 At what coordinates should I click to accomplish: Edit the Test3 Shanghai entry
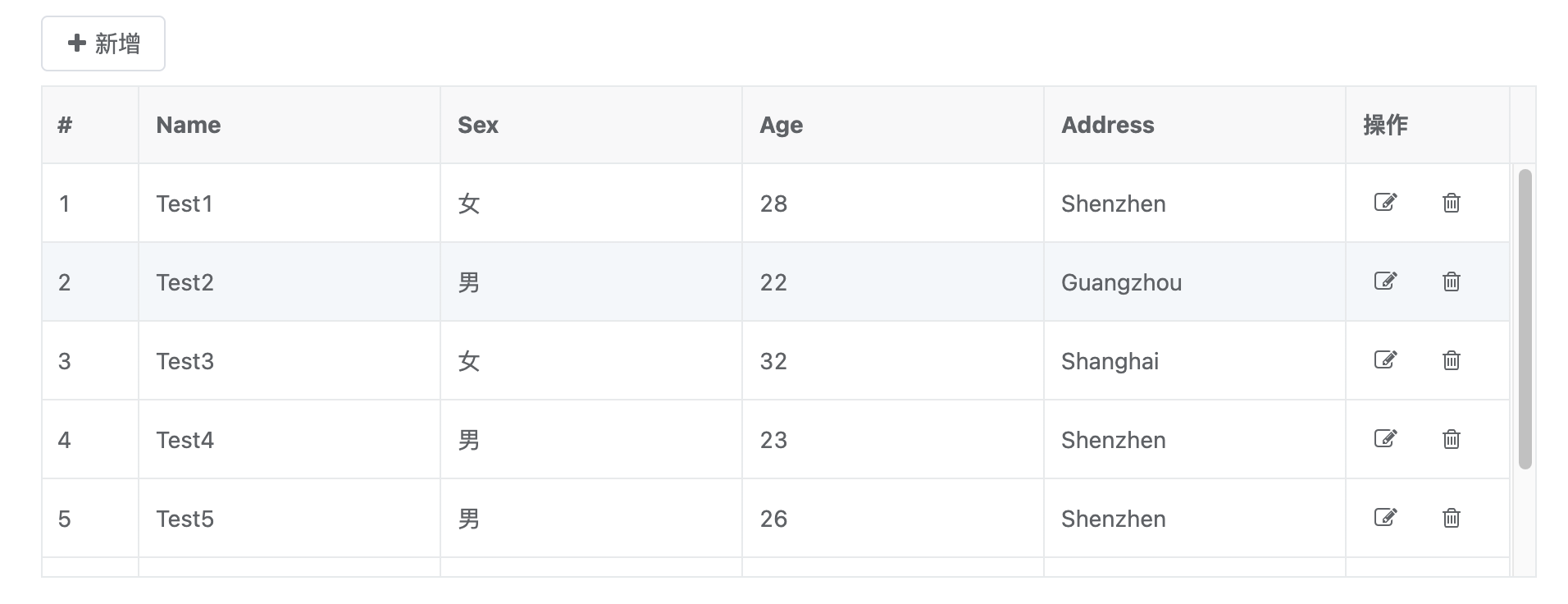[1385, 360]
